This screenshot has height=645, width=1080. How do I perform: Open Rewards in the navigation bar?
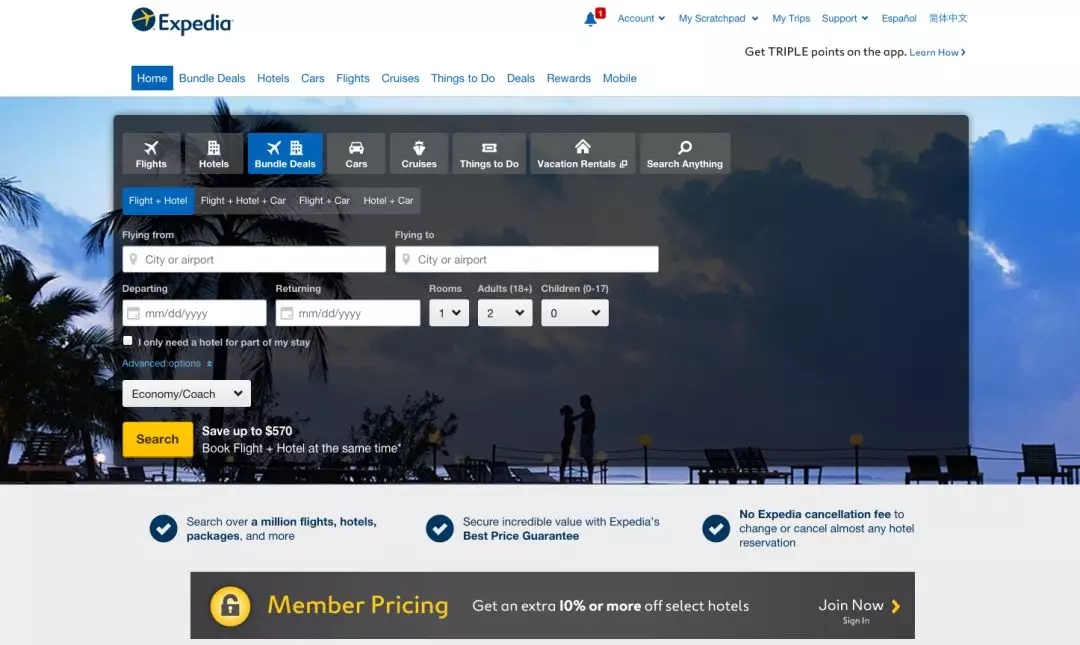click(x=568, y=78)
